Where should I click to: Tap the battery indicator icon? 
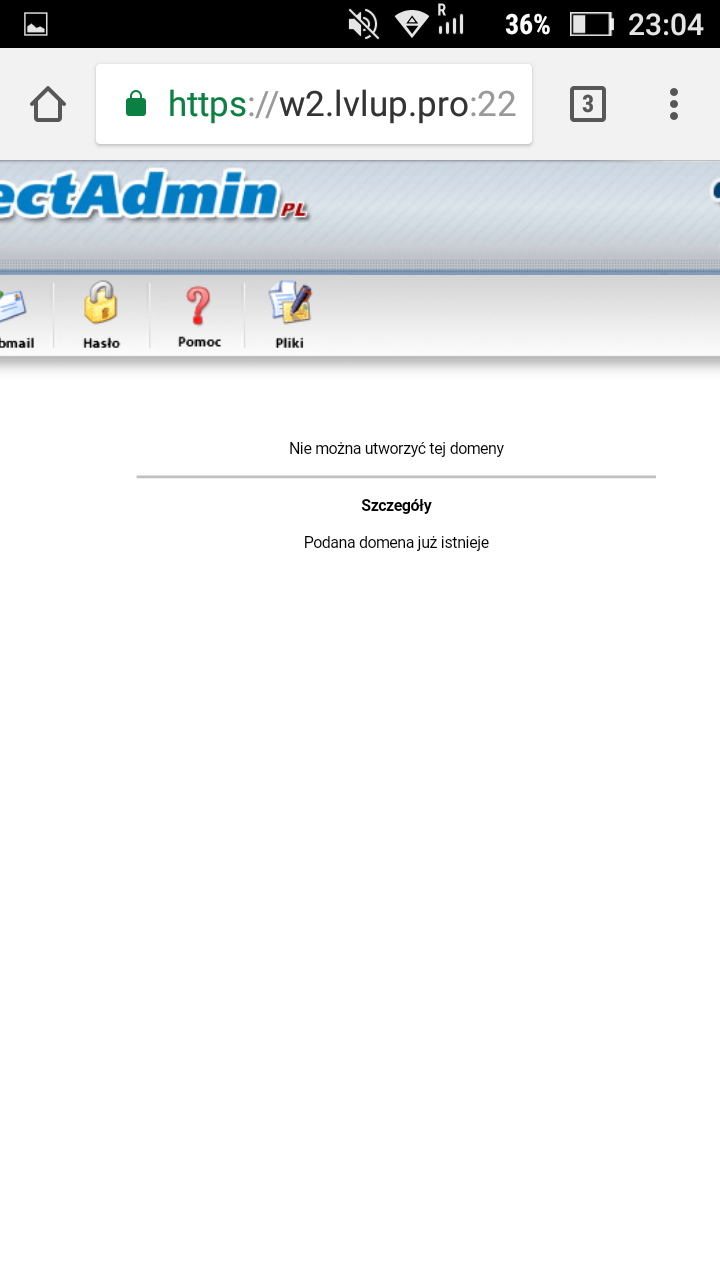(590, 24)
